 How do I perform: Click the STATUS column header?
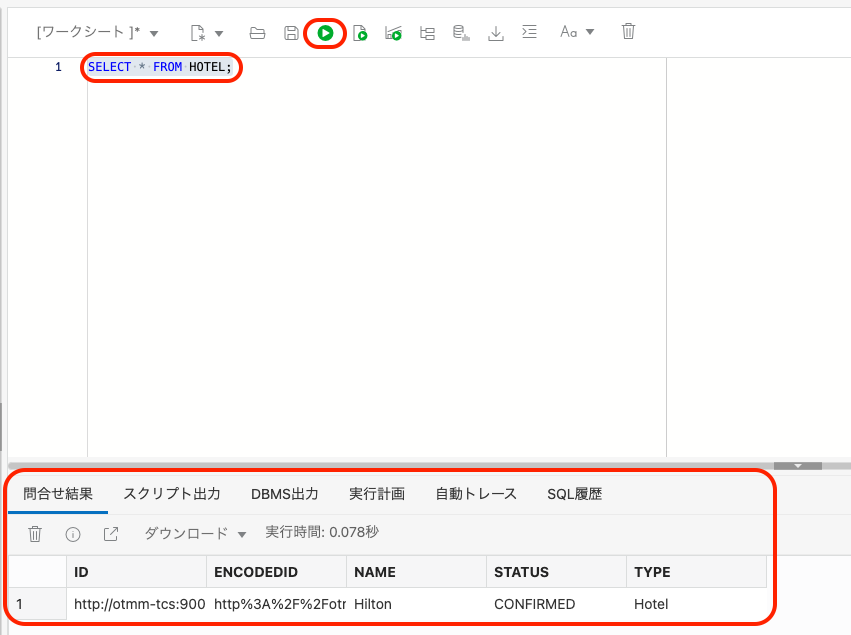(x=521, y=573)
